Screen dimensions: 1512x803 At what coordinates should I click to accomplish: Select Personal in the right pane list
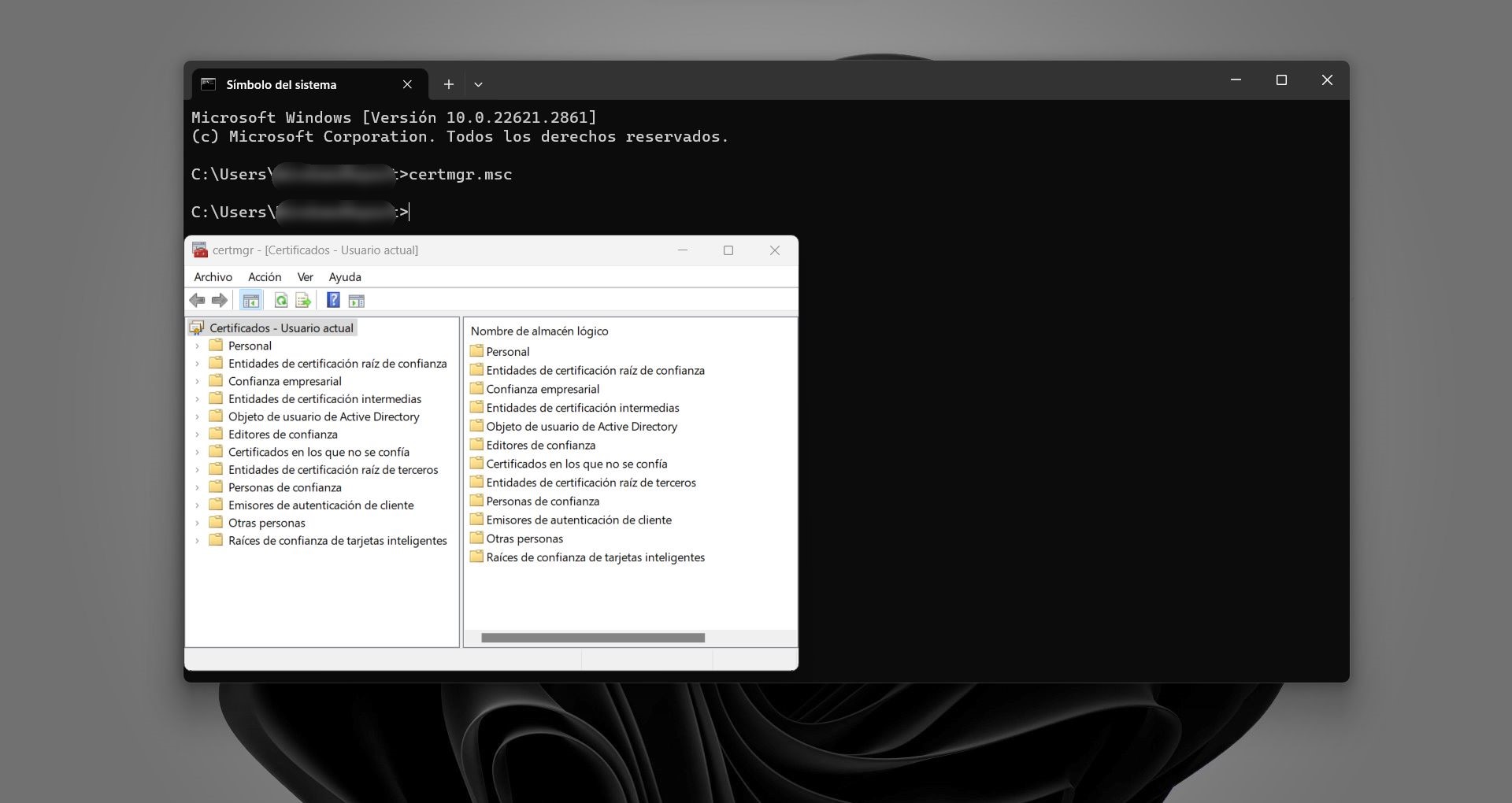[508, 351]
